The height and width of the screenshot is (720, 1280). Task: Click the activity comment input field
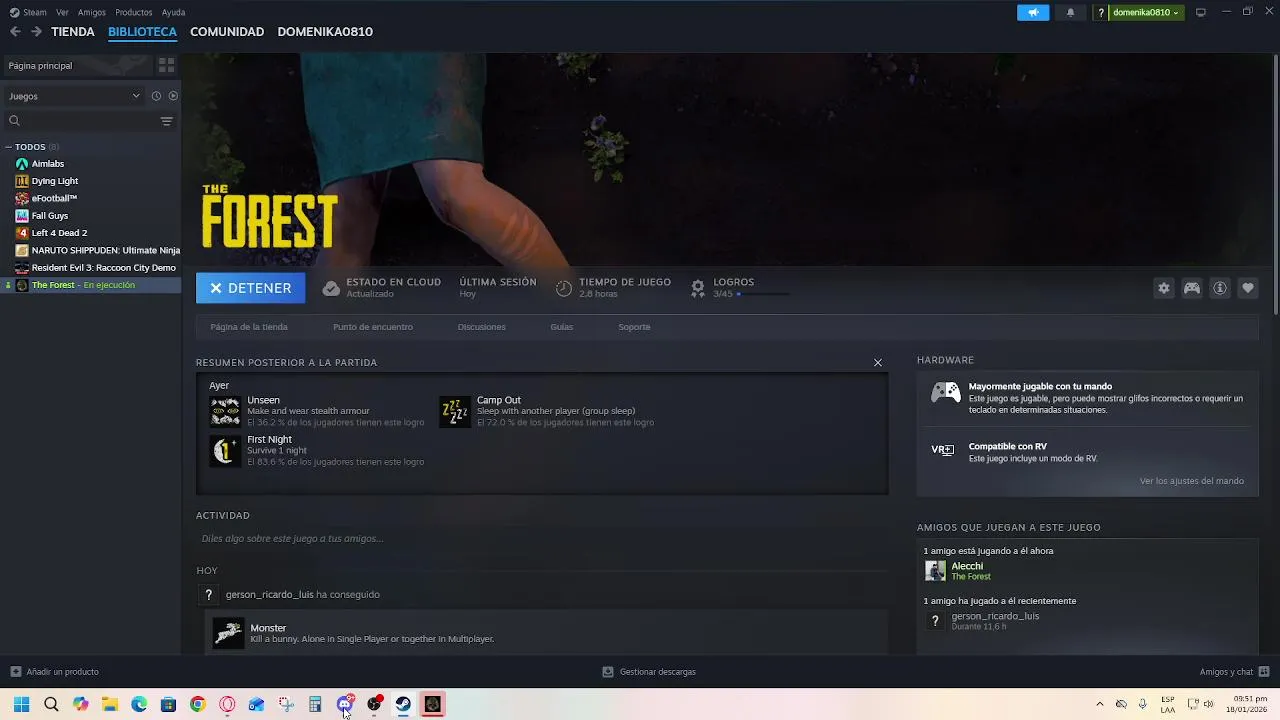click(542, 539)
